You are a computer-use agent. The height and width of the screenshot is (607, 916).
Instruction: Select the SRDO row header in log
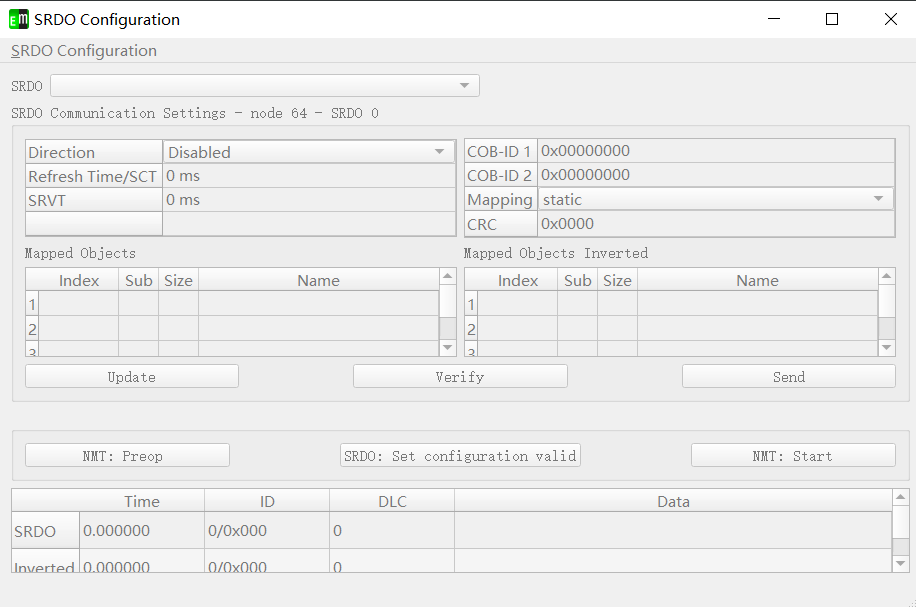click(x=46, y=530)
